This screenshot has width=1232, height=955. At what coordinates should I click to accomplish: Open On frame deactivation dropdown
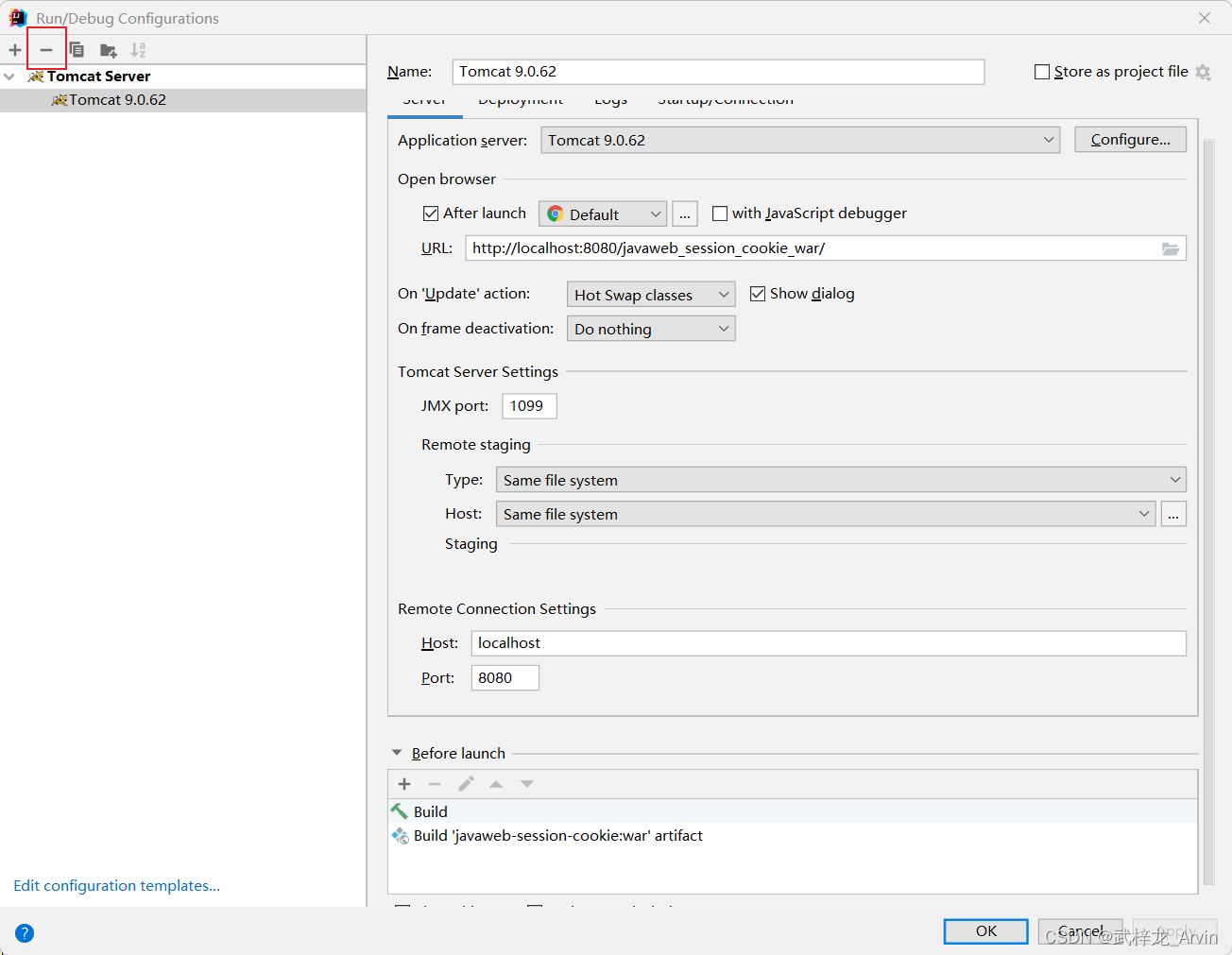(x=651, y=329)
